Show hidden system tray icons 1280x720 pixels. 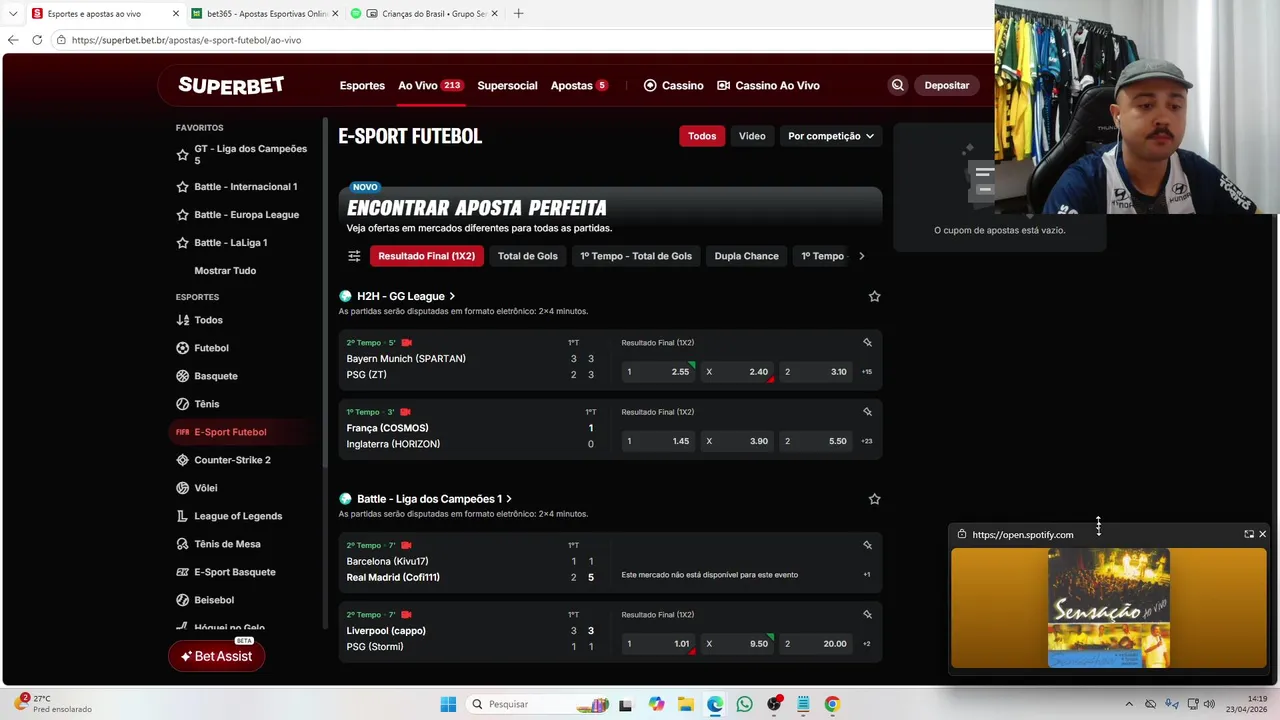1129,704
